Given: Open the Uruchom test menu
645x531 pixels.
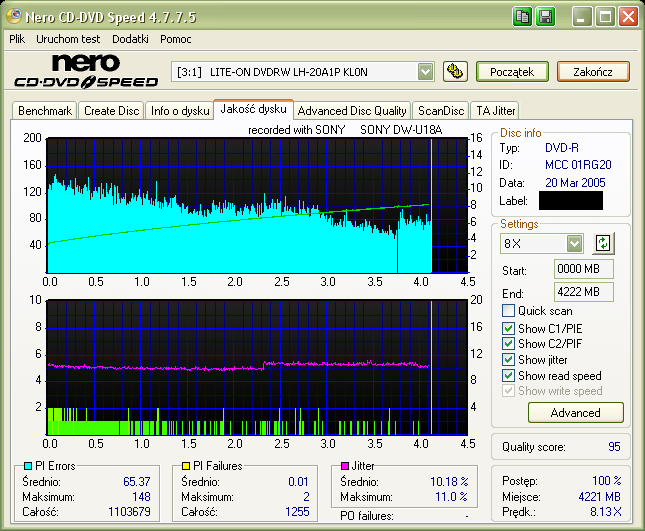Looking at the screenshot, I should [x=68, y=39].
